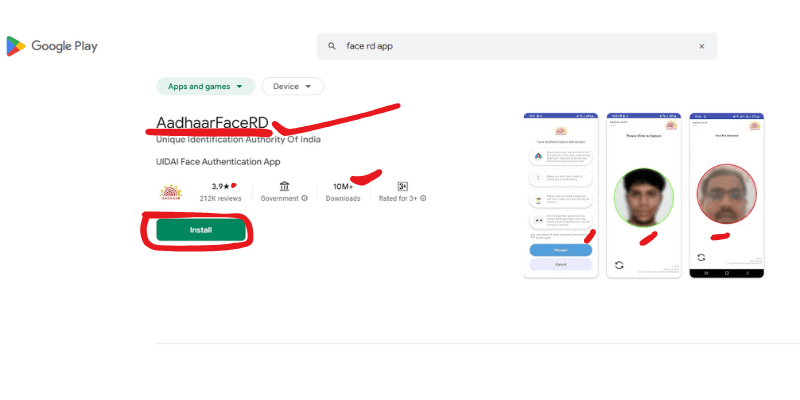Click the 3+ content rating badge
Image resolution: width=800 pixels, height=400 pixels.
[402, 186]
